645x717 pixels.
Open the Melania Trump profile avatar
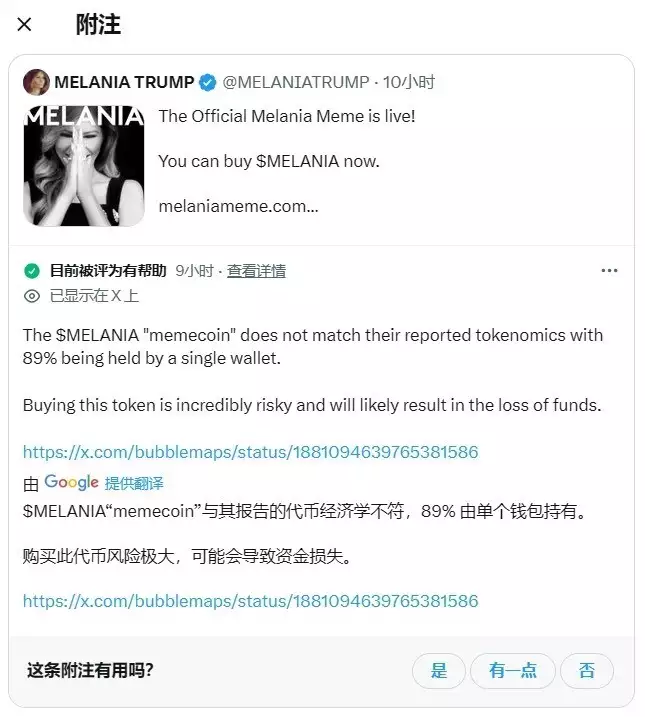point(36,82)
